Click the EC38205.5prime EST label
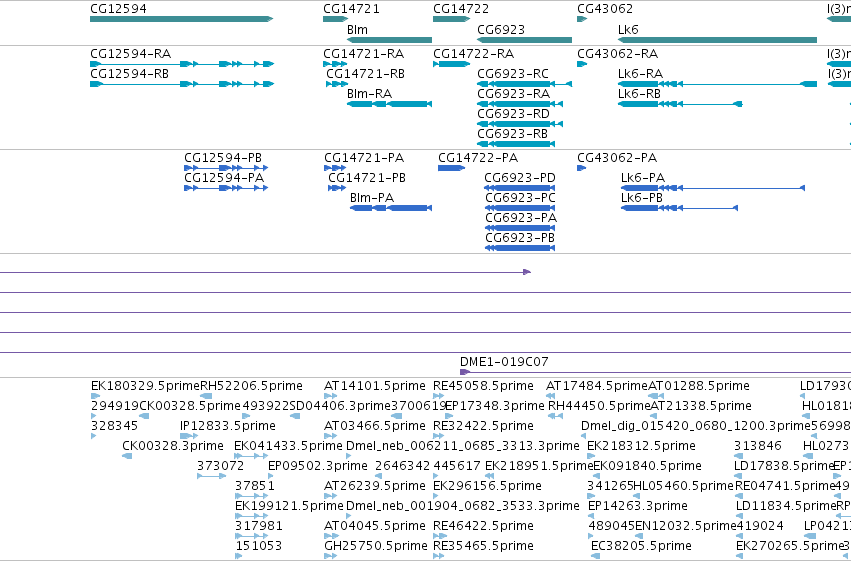The width and height of the screenshot is (851, 561). pos(642,546)
